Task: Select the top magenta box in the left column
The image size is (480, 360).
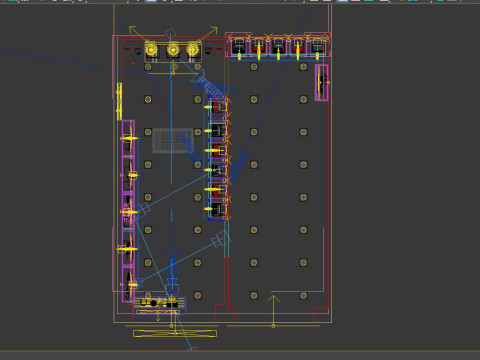Action: [128, 138]
